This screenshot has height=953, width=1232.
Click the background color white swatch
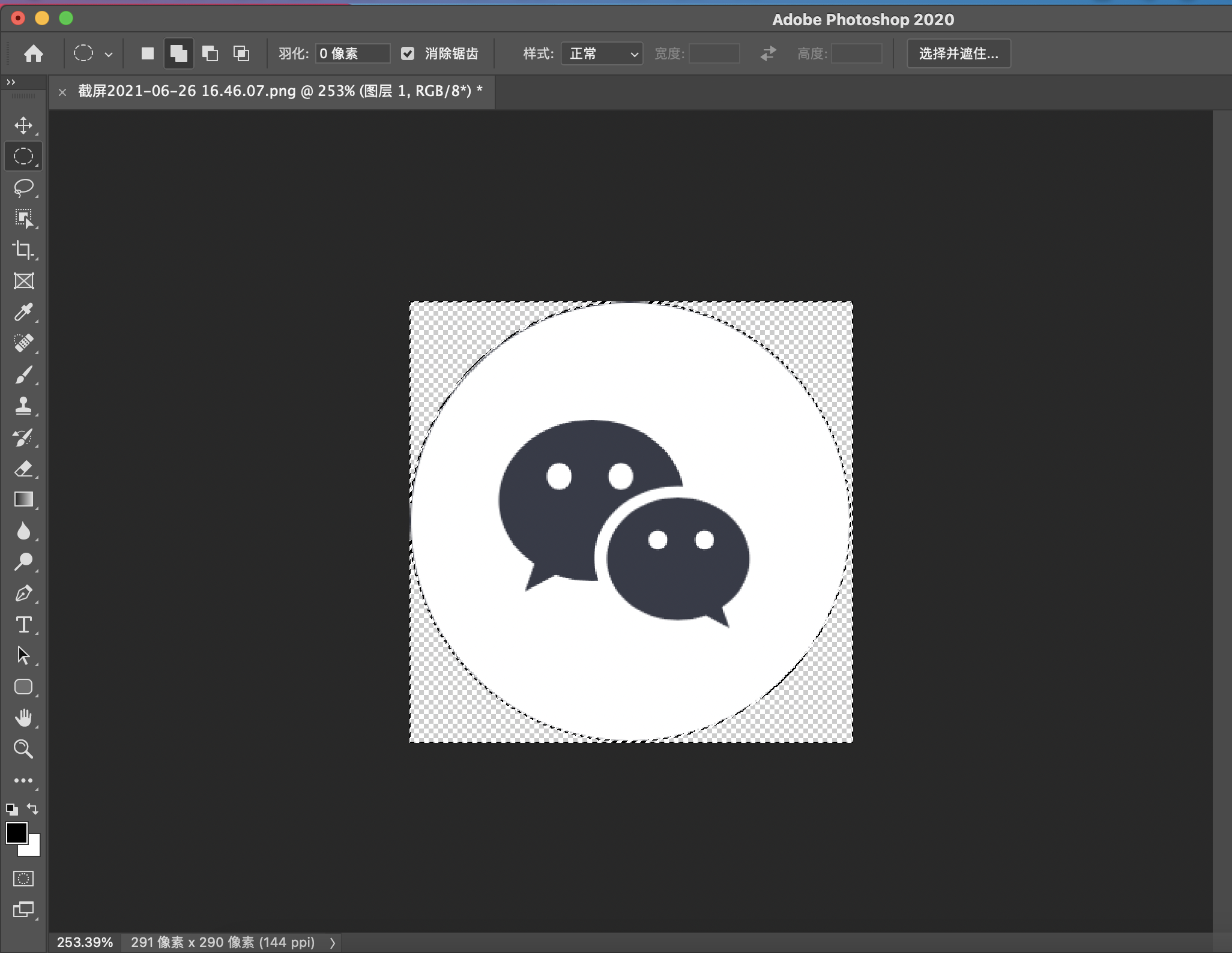[34, 850]
